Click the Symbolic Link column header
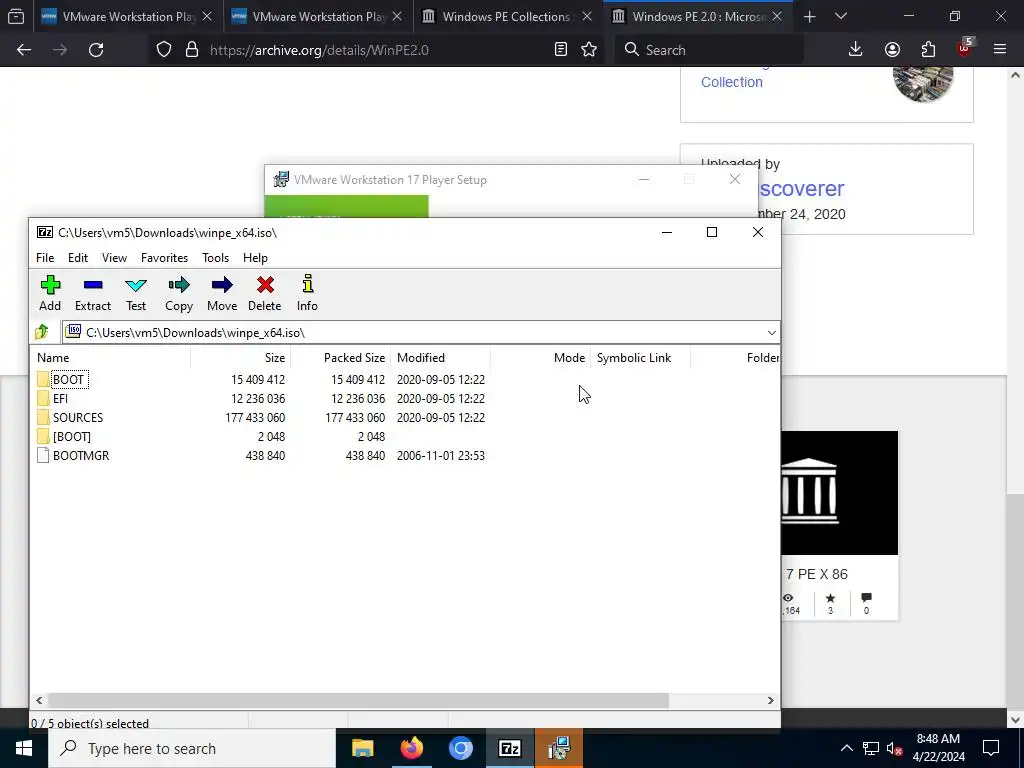Viewport: 1024px width, 768px height. [x=641, y=358]
